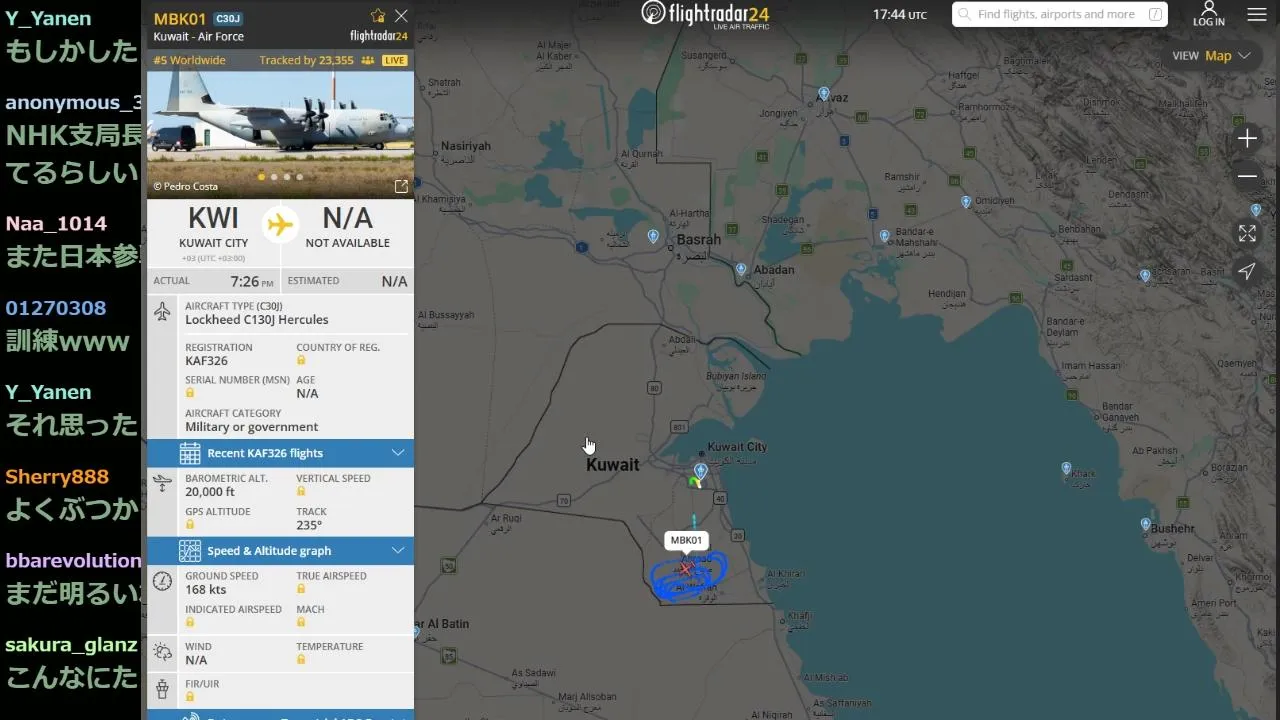Click lock icon under Vertical Speed

[301, 491]
